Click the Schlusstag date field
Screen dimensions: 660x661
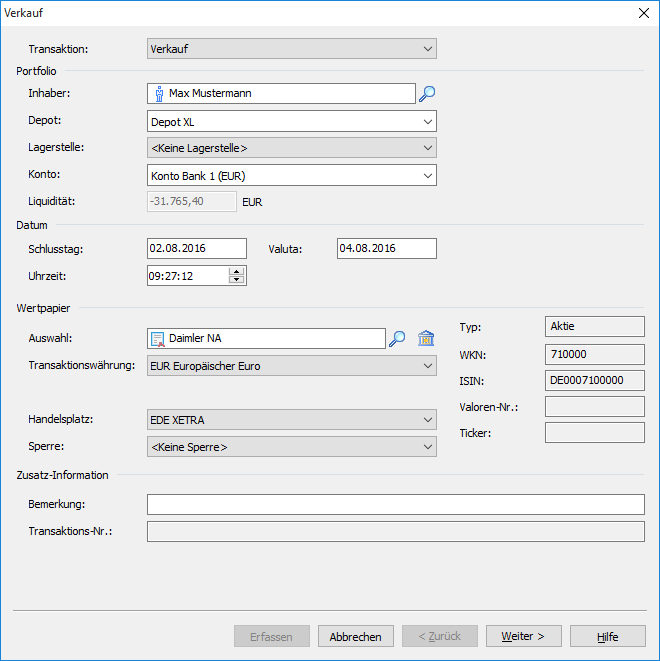(x=196, y=248)
